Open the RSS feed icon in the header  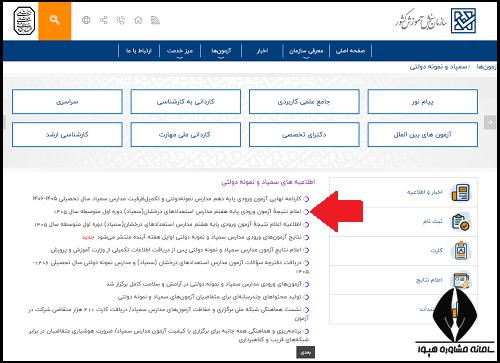pos(155,20)
